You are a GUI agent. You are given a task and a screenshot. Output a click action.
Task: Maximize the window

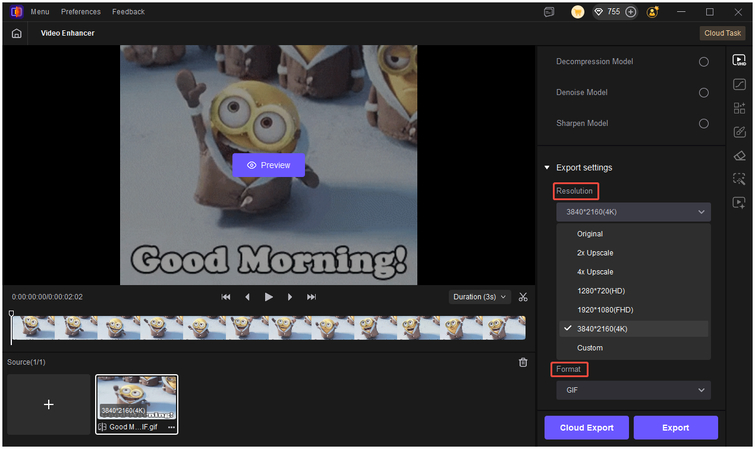pos(710,12)
